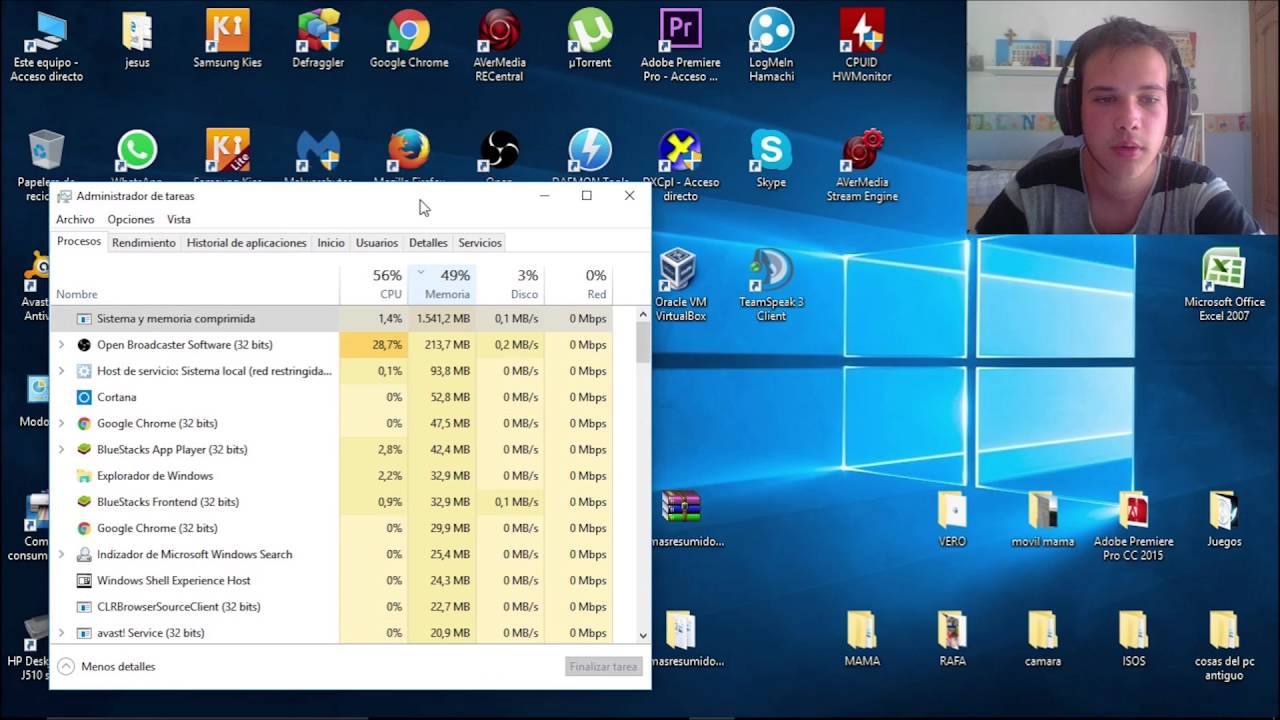Open the jesus user folder
Viewport: 1280px width, 720px height.
[137, 40]
